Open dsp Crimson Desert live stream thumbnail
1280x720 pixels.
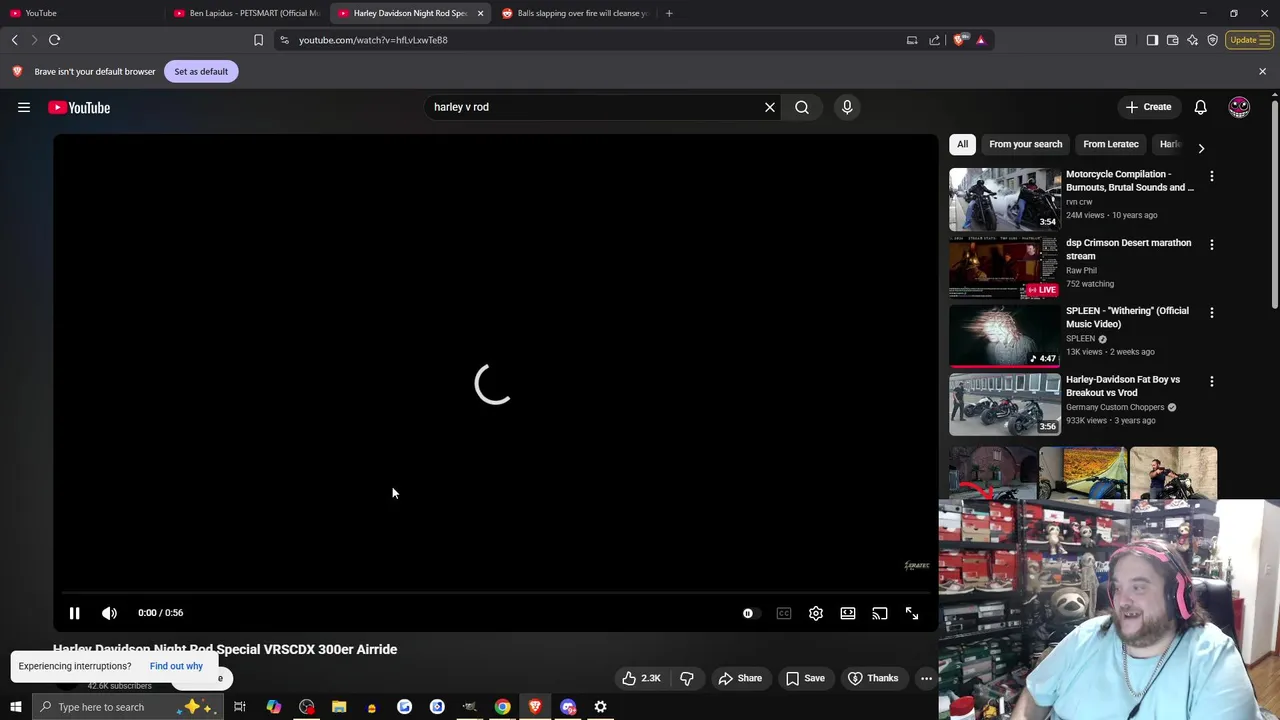[x=1004, y=267]
